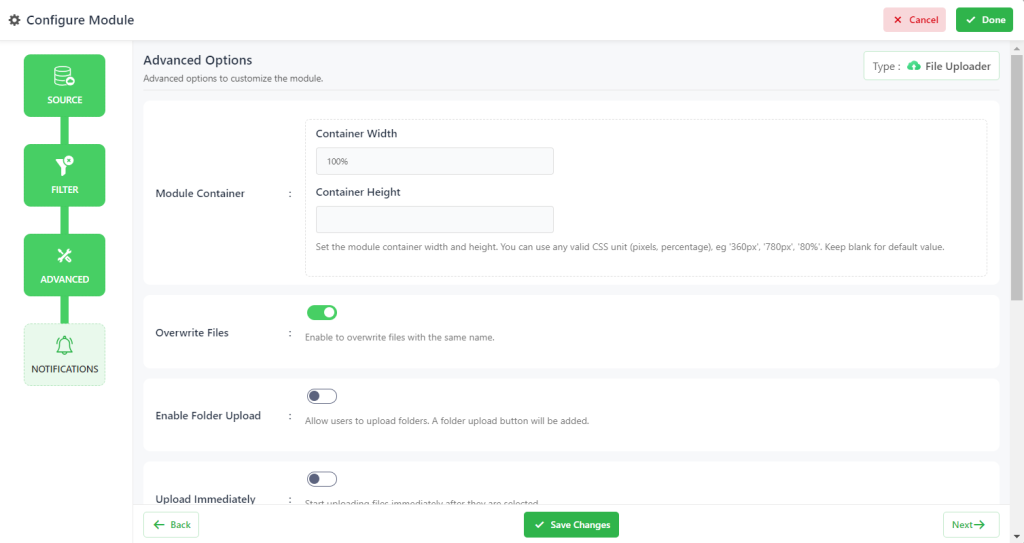The width and height of the screenshot is (1024, 543).
Task: Cancel the module configuration
Action: pos(914,20)
